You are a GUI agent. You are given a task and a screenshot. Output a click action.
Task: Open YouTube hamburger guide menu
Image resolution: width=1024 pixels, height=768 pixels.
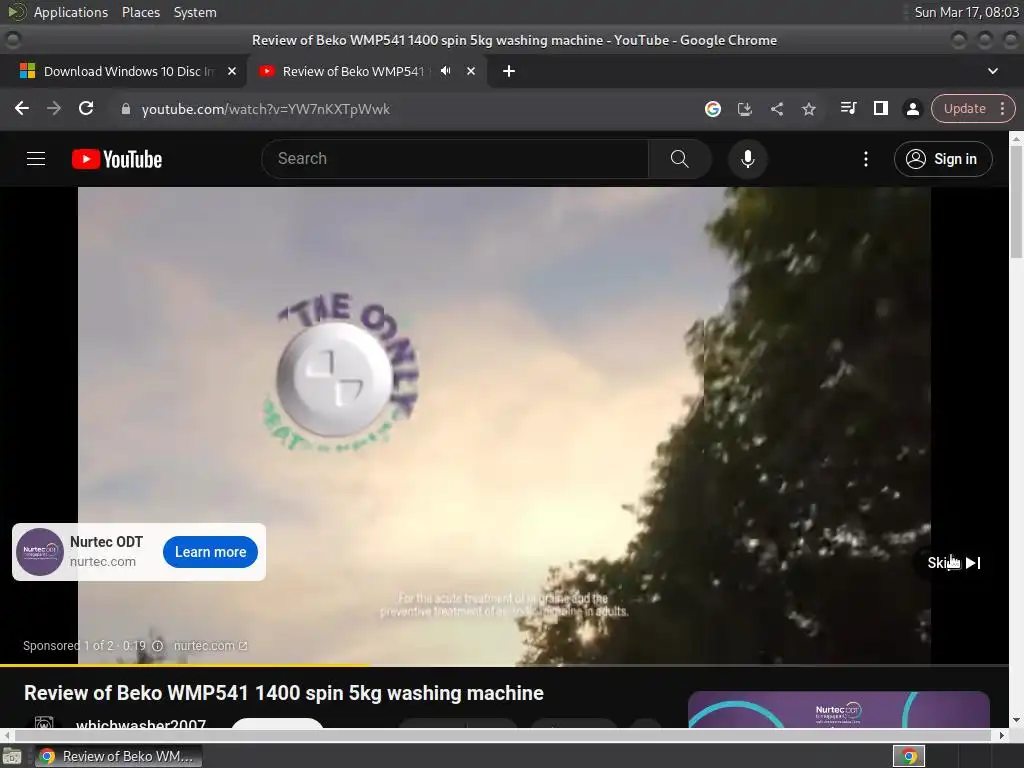click(x=36, y=159)
